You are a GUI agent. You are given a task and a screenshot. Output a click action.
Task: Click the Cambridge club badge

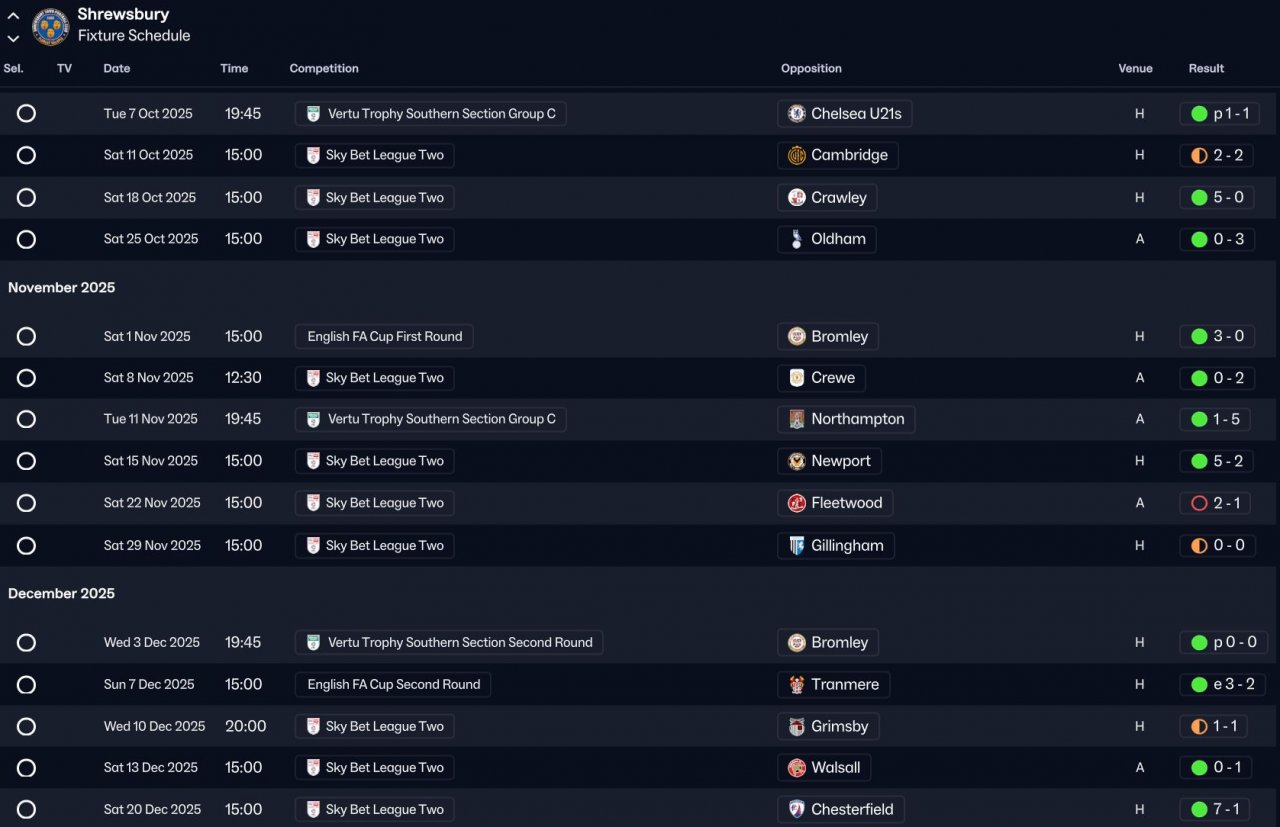coord(797,155)
